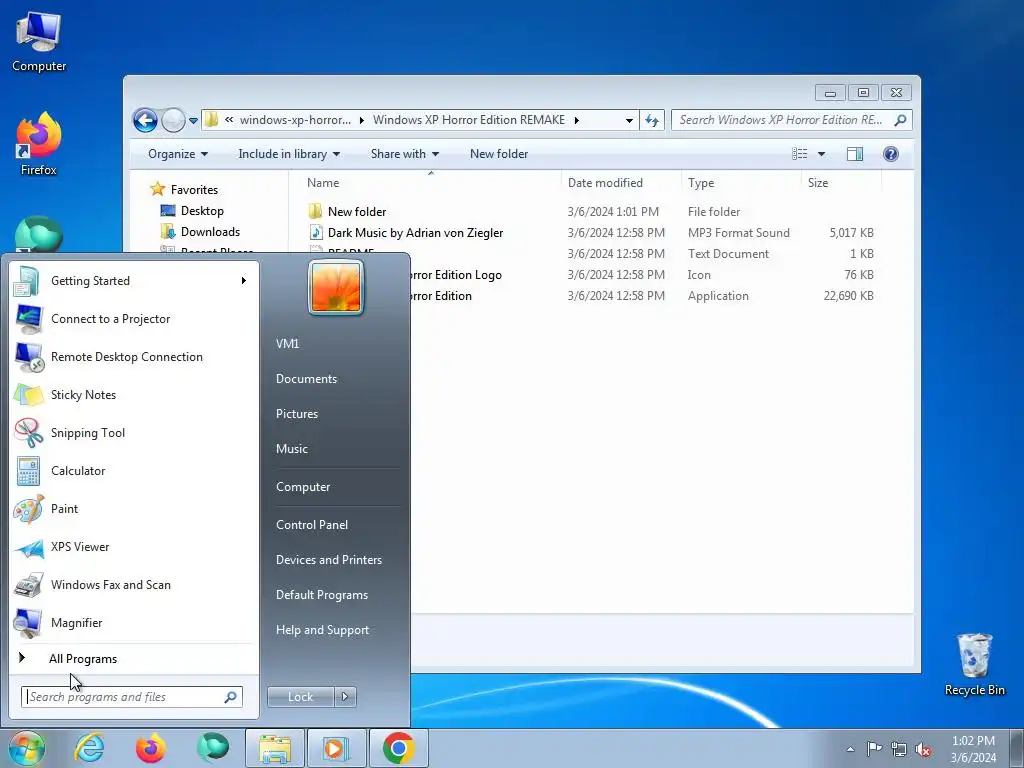Launch Sticky Notes
This screenshot has width=1024, height=768.
(x=134, y=394)
